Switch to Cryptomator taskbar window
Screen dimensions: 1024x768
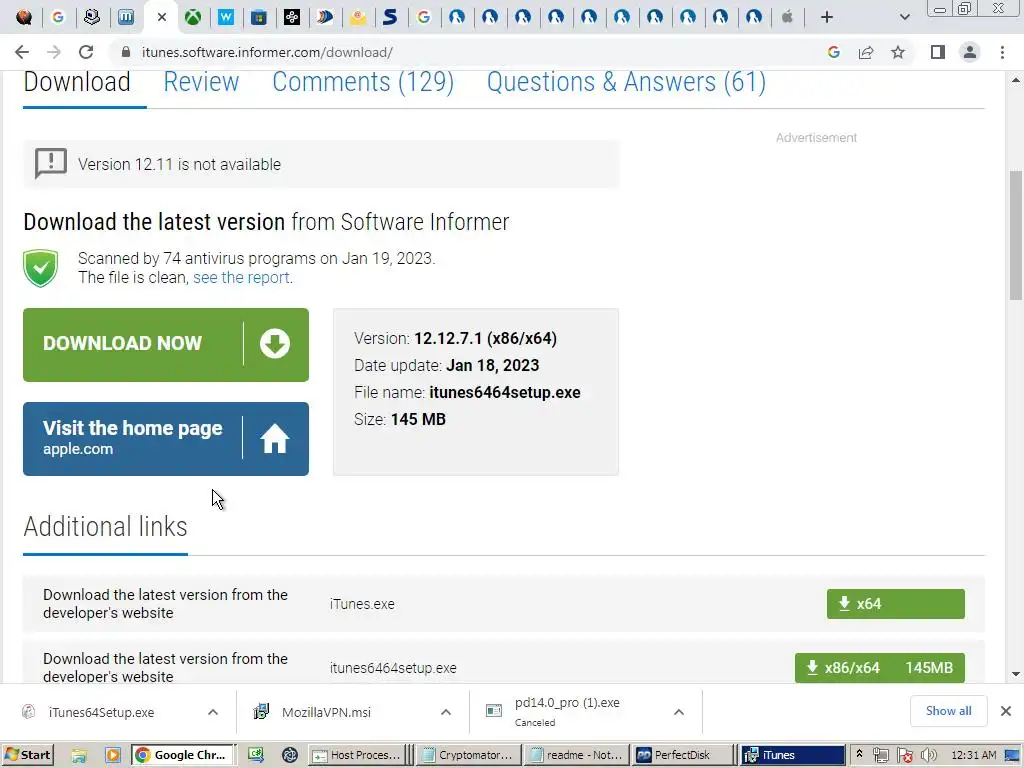pos(468,755)
